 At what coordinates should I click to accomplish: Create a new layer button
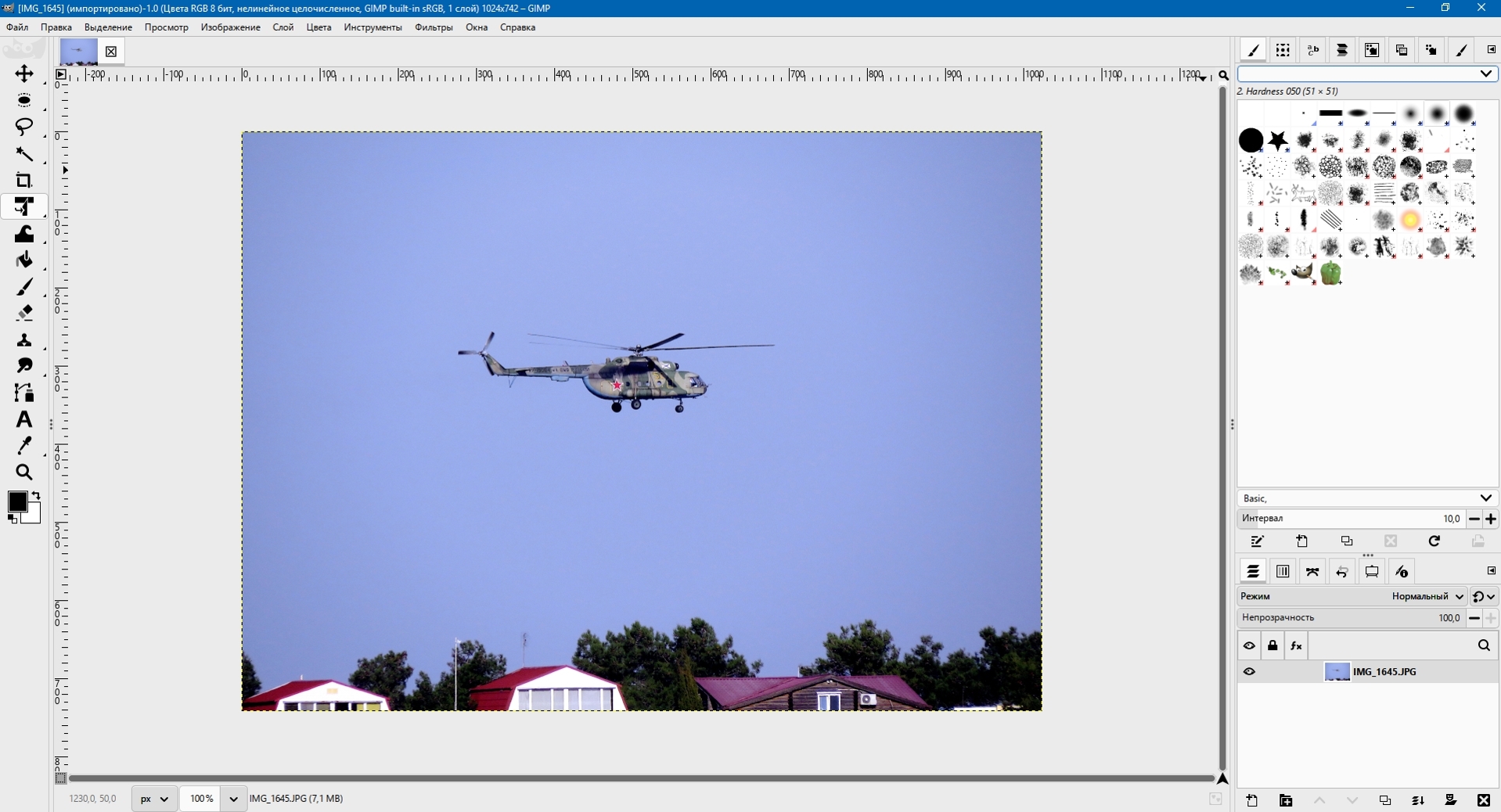click(1252, 800)
